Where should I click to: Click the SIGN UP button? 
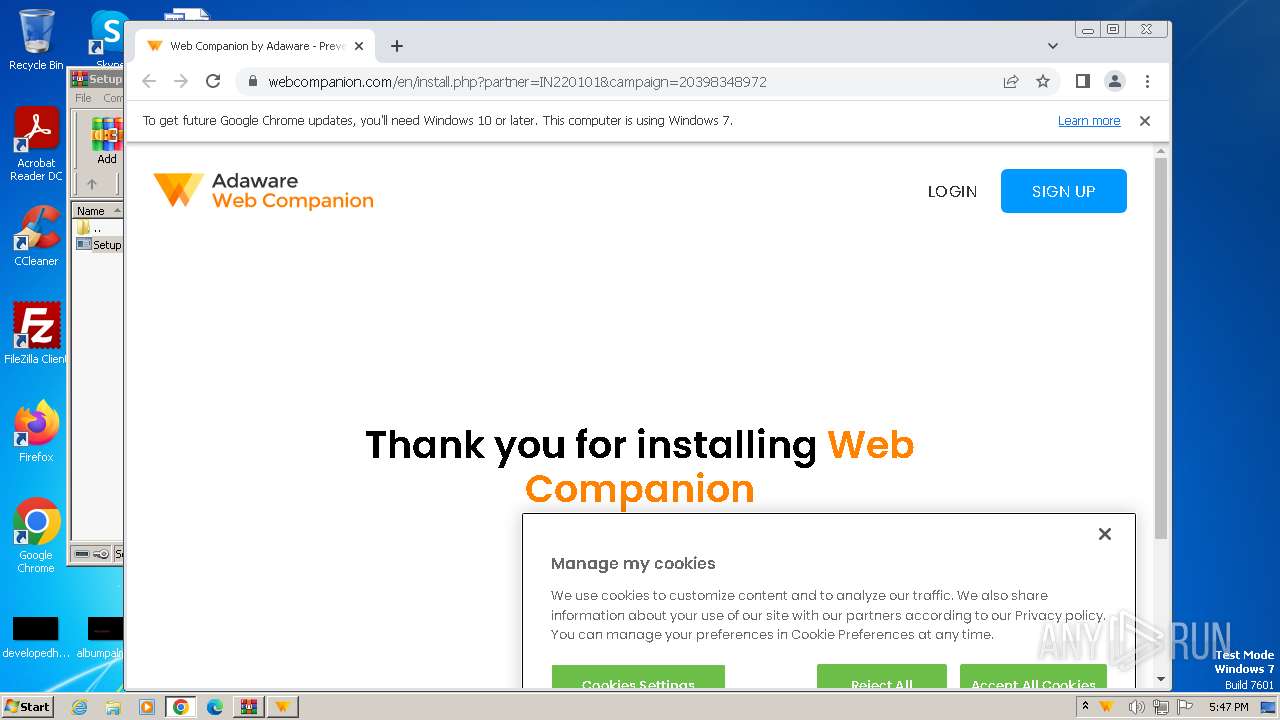coord(1063,191)
